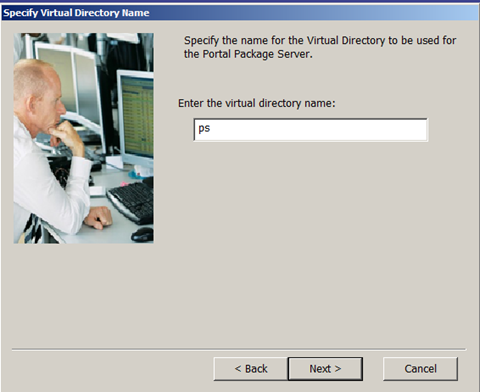The height and width of the screenshot is (392, 480).
Task: Click the man's hand resting on the desk
Action: pyautogui.click(x=98, y=217)
